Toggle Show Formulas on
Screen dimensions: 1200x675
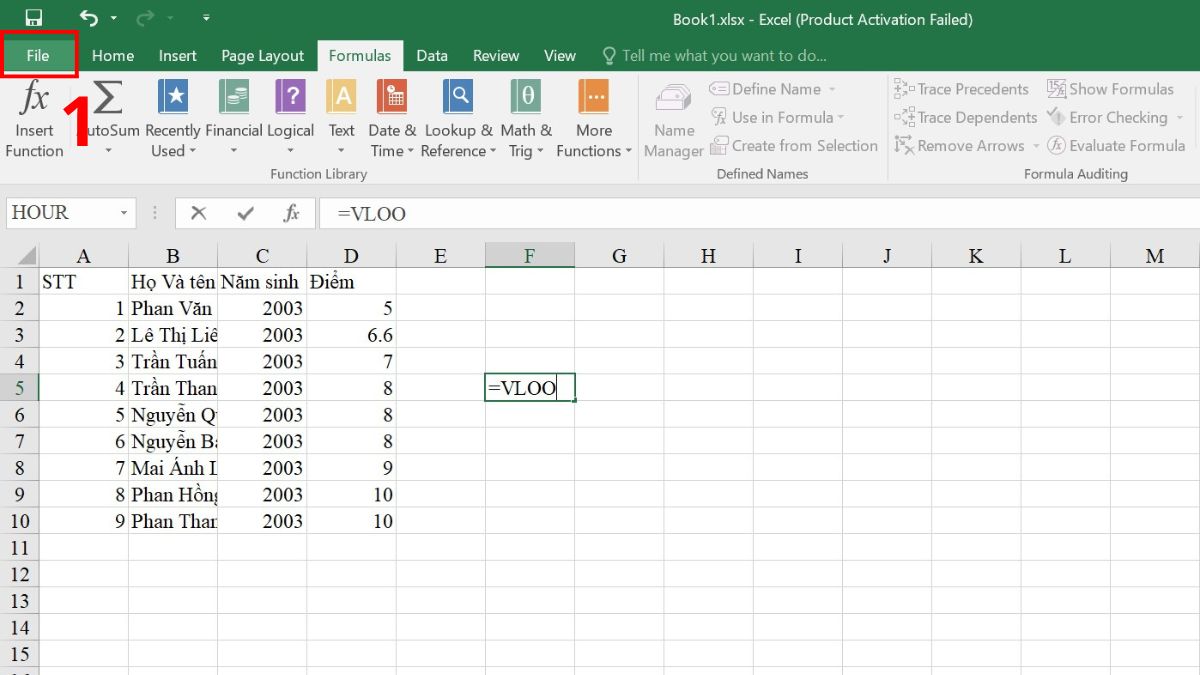pos(1110,89)
